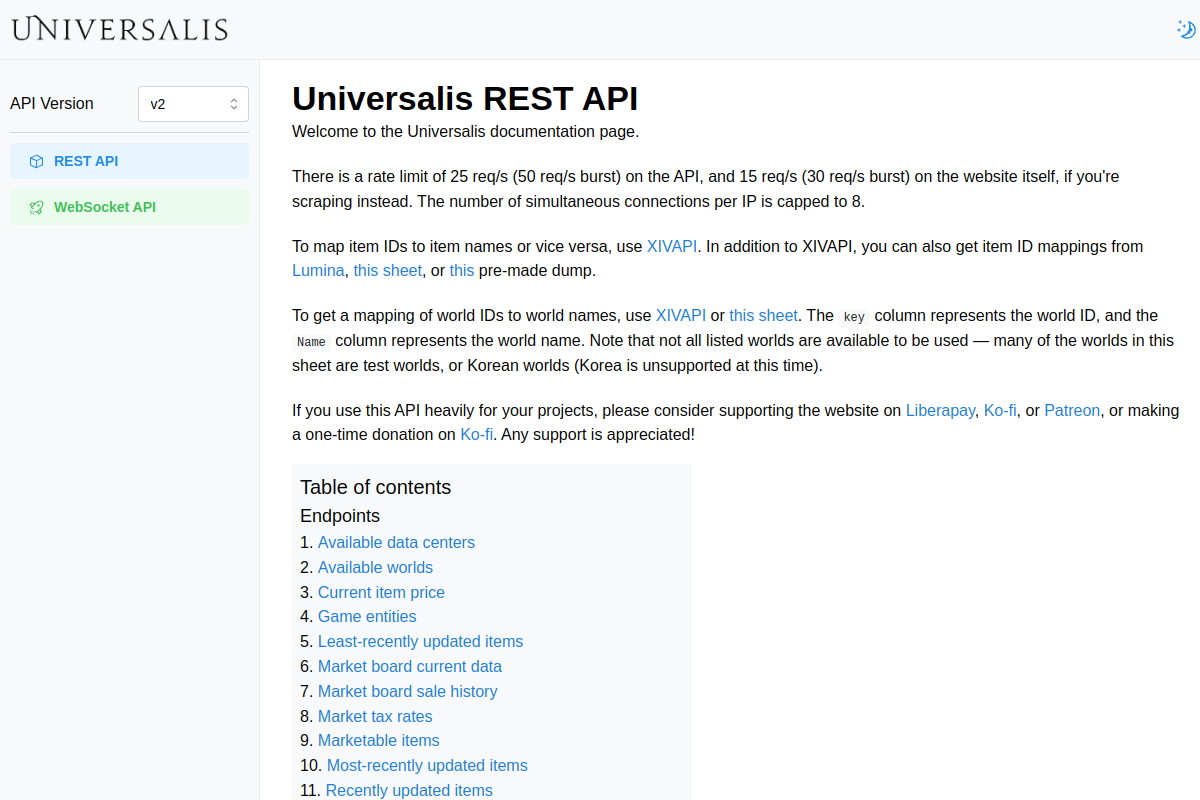Open one-time donation Ko-fi link

(x=476, y=435)
